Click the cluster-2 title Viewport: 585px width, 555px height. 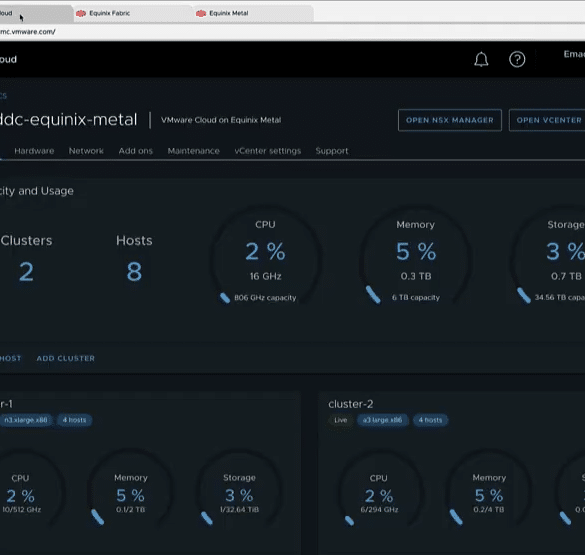pyautogui.click(x=351, y=404)
